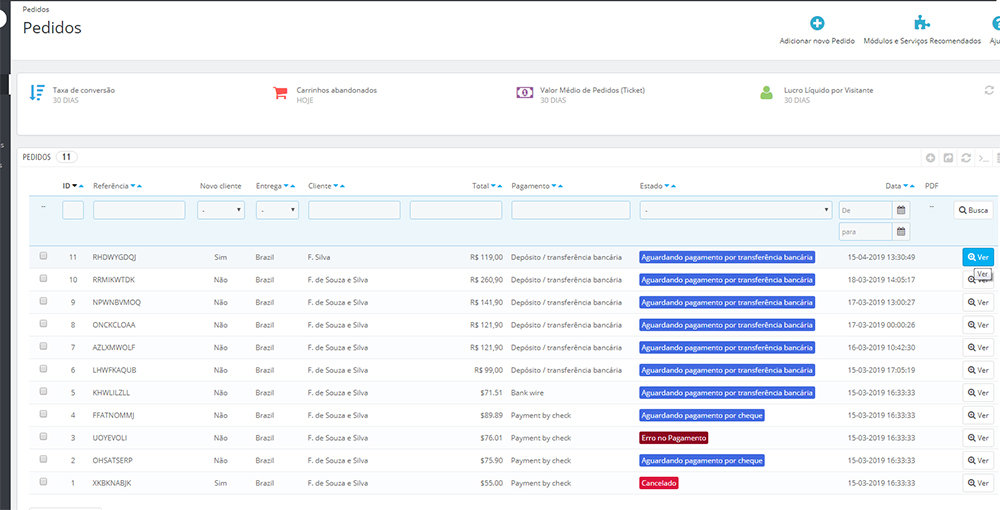The width and height of the screenshot is (1000, 510).
Task: Open Módulos e Serviços Recomendados puzzle icon
Action: [x=921, y=24]
